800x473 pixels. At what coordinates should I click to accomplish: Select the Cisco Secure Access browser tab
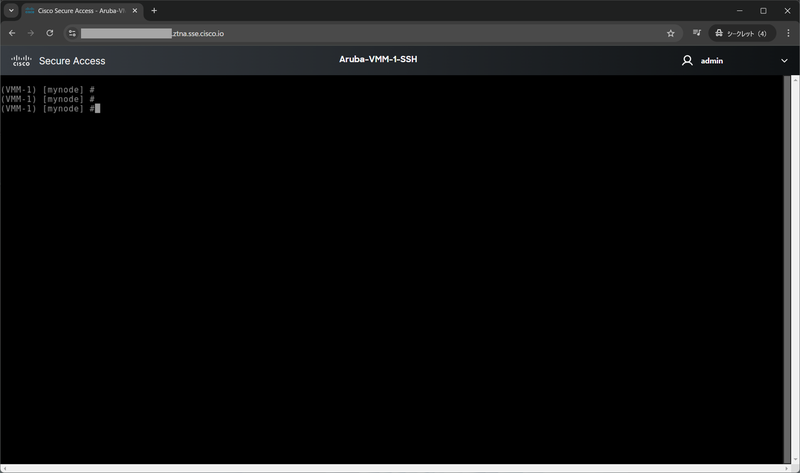point(82,11)
